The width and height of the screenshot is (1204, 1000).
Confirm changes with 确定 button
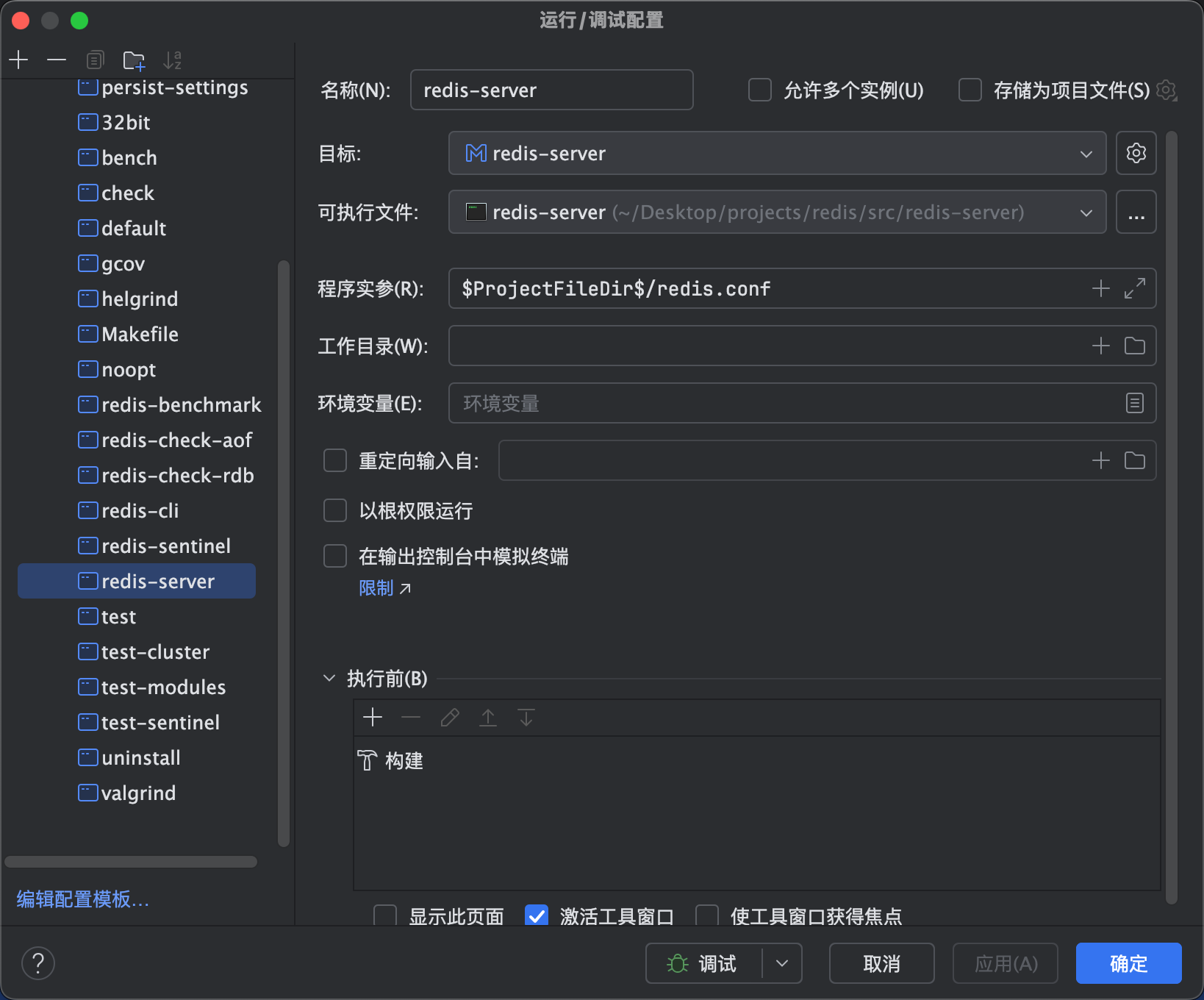tap(1128, 963)
